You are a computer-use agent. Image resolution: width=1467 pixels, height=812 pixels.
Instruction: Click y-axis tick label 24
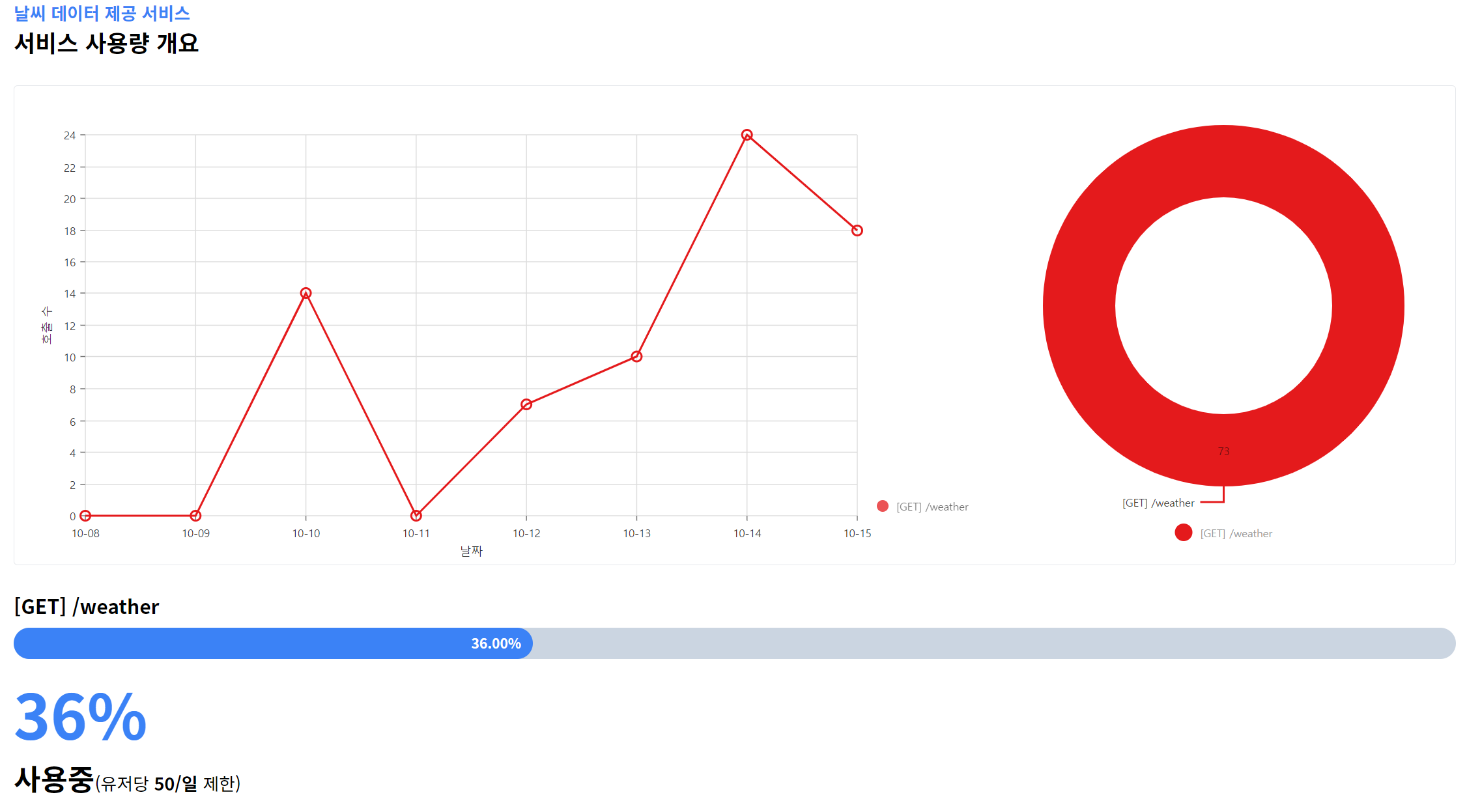click(x=70, y=135)
